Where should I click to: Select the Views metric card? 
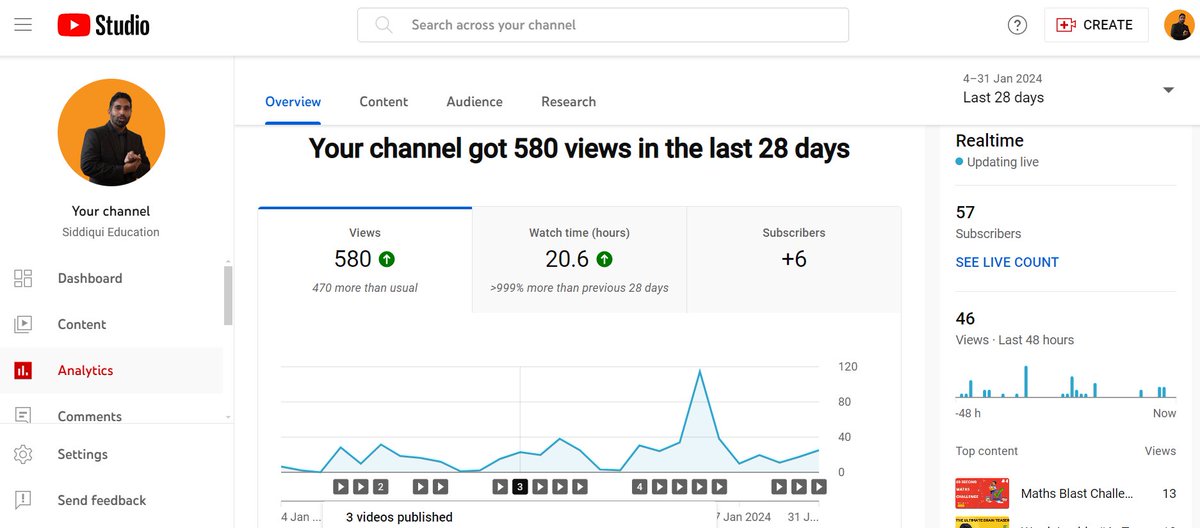pyautogui.click(x=365, y=260)
